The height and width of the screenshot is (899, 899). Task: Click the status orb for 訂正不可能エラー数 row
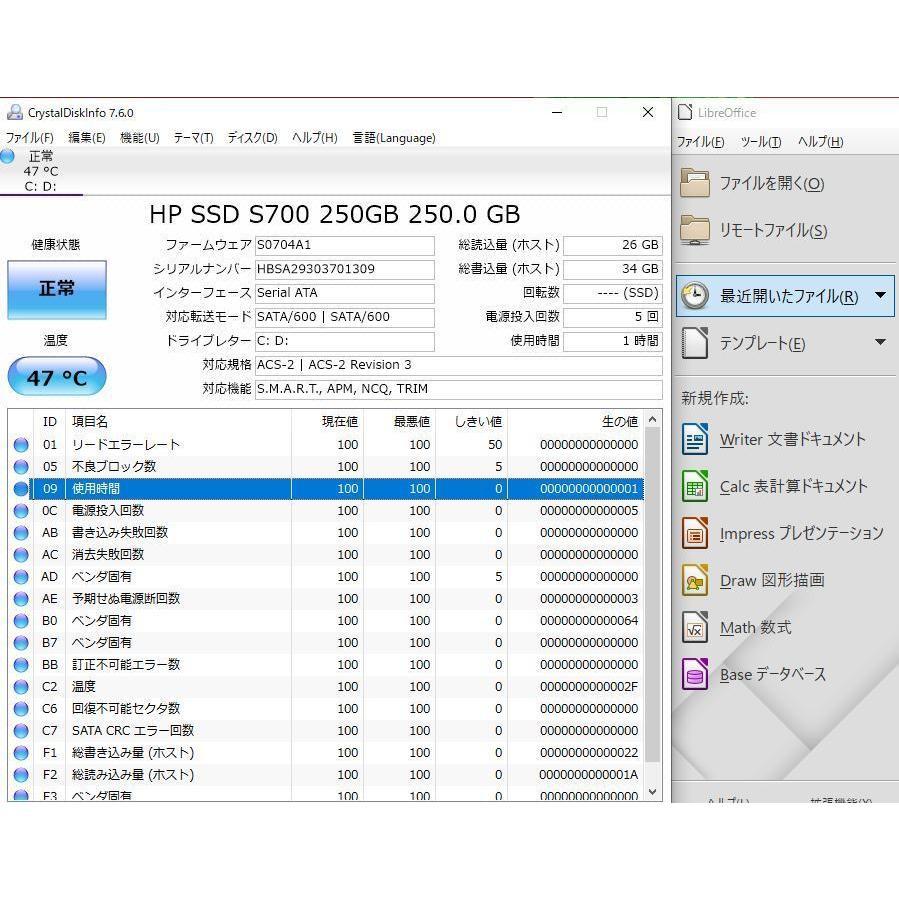coord(21,665)
